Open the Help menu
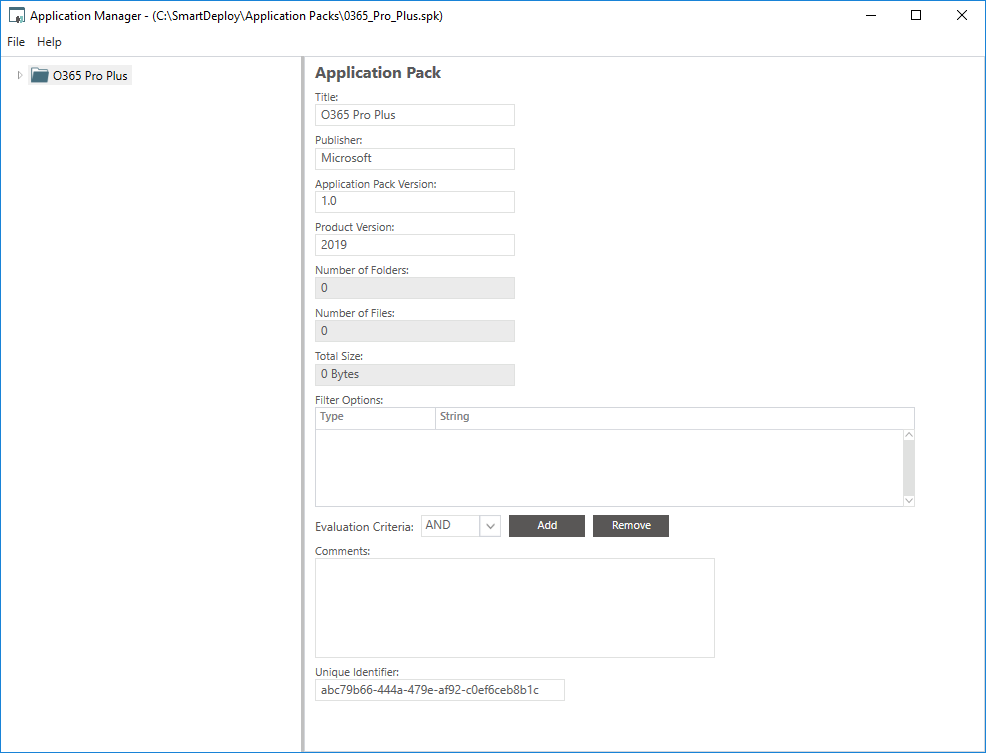 pos(49,42)
